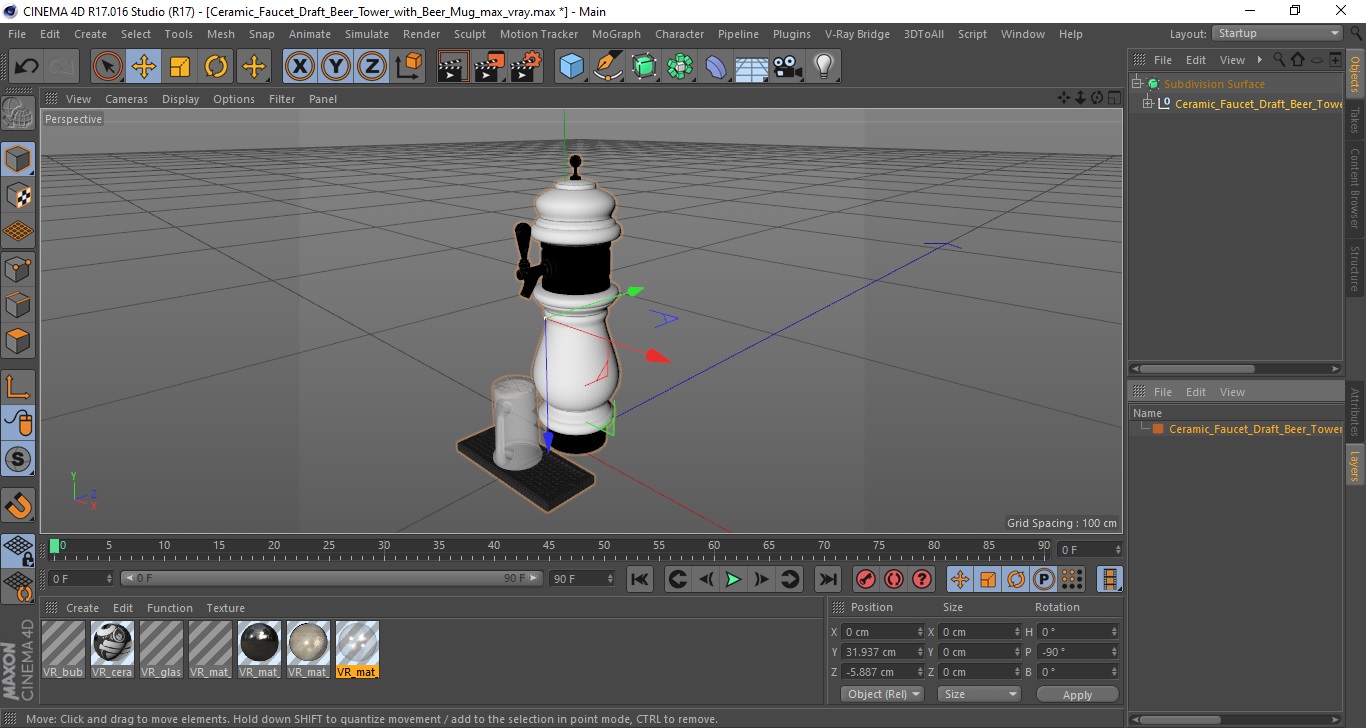Select the Scale tool
1366x728 pixels.
pos(180,67)
